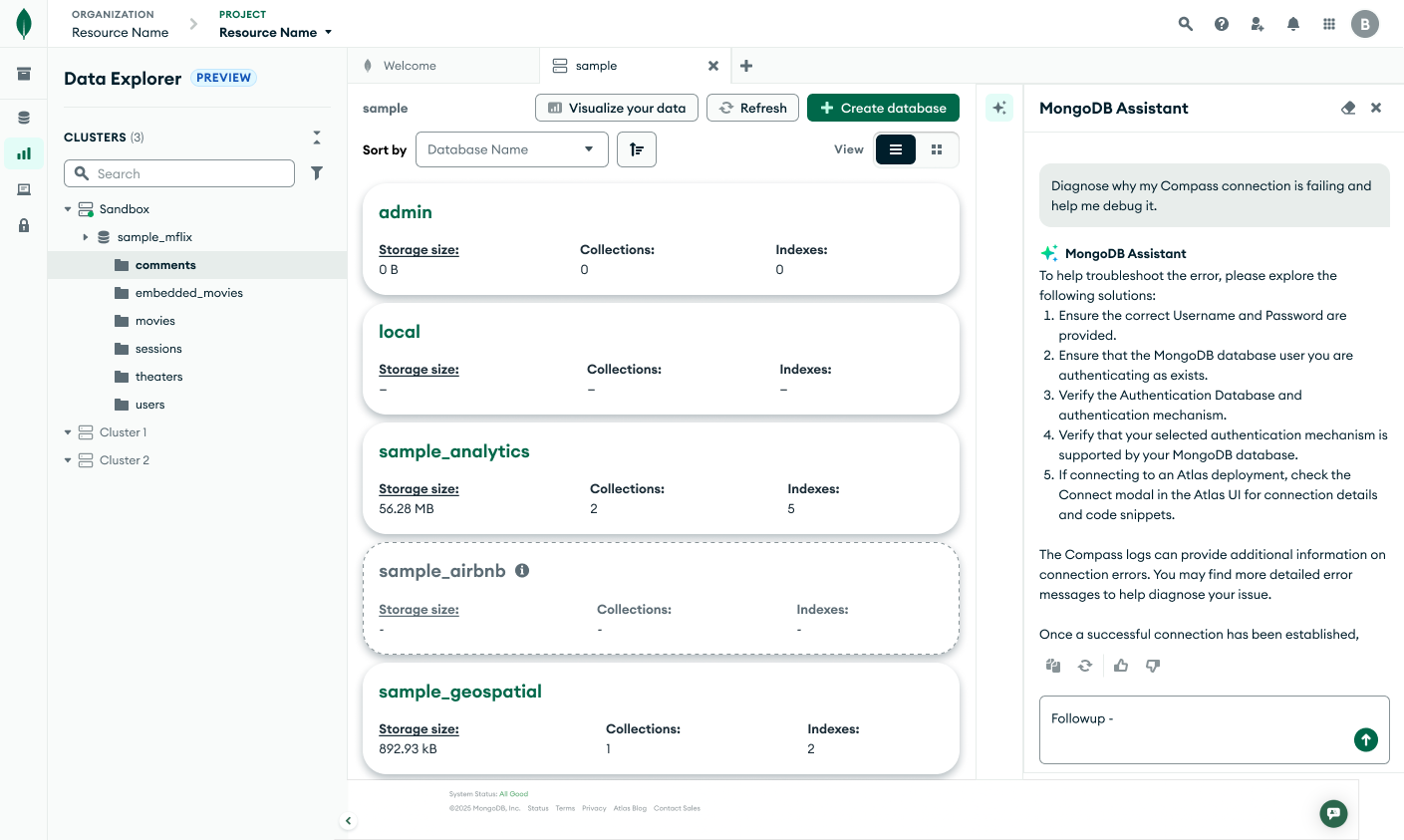
Task: Select the comments collection in the sidebar
Action: pyautogui.click(x=165, y=264)
